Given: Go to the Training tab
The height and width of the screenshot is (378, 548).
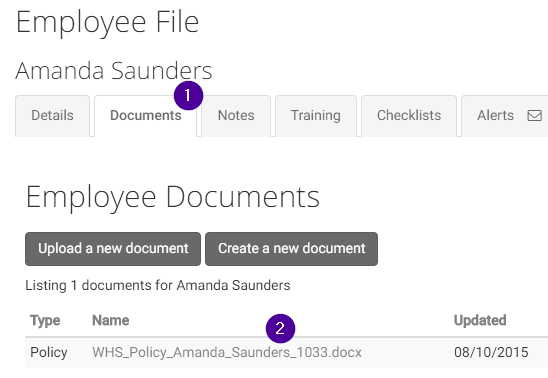Looking at the screenshot, I should coord(316,116).
